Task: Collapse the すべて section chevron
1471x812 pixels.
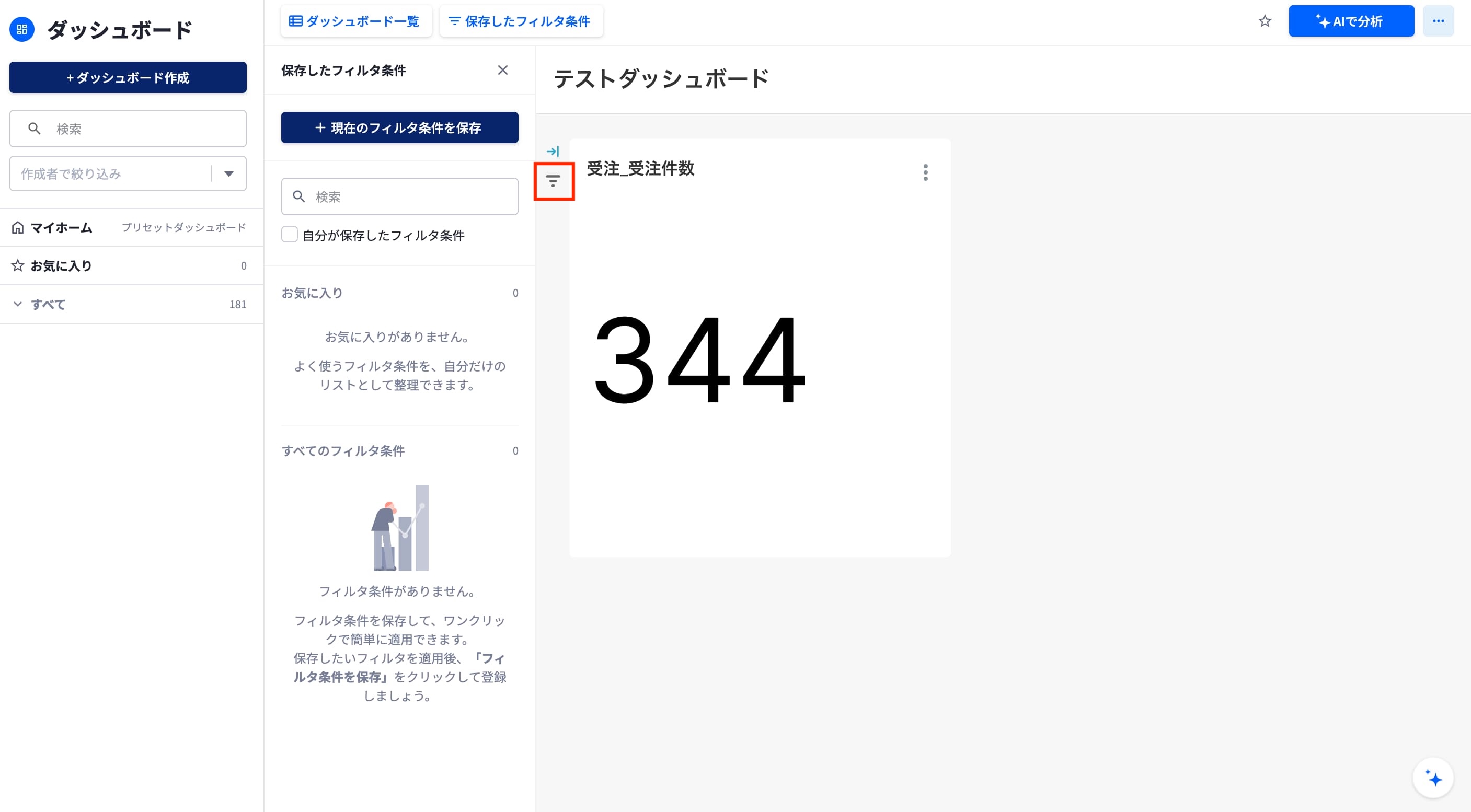Action: point(18,304)
